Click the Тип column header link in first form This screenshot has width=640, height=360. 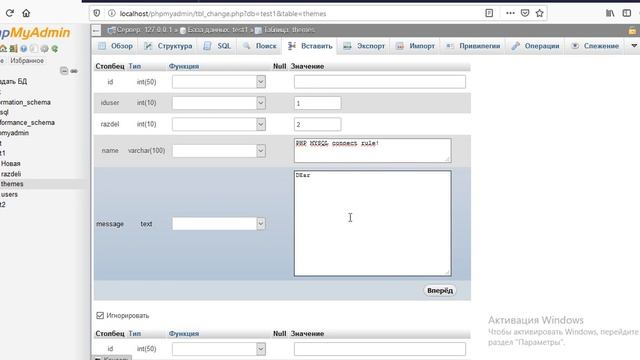[135, 66]
